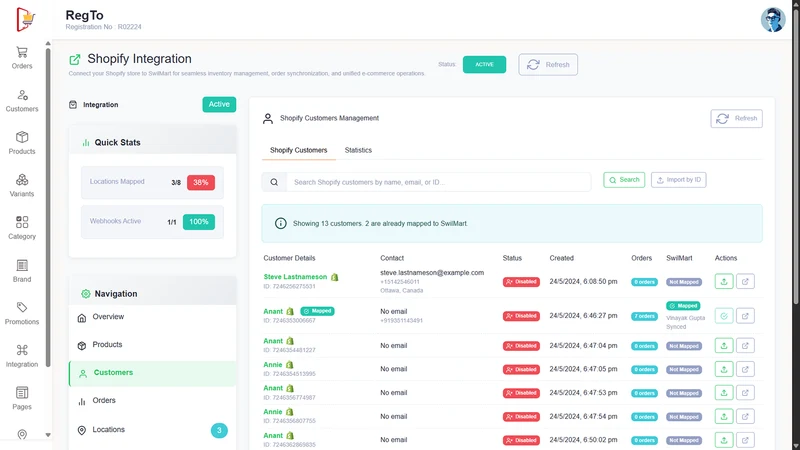This screenshot has height=450, width=800.
Task: Click the 7 orders badge for Anant
Action: (x=644, y=316)
